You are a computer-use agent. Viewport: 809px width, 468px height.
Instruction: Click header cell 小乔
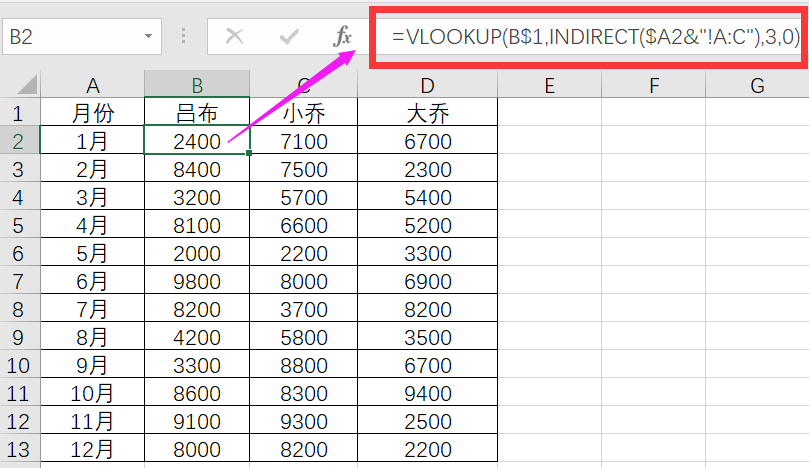click(x=303, y=114)
